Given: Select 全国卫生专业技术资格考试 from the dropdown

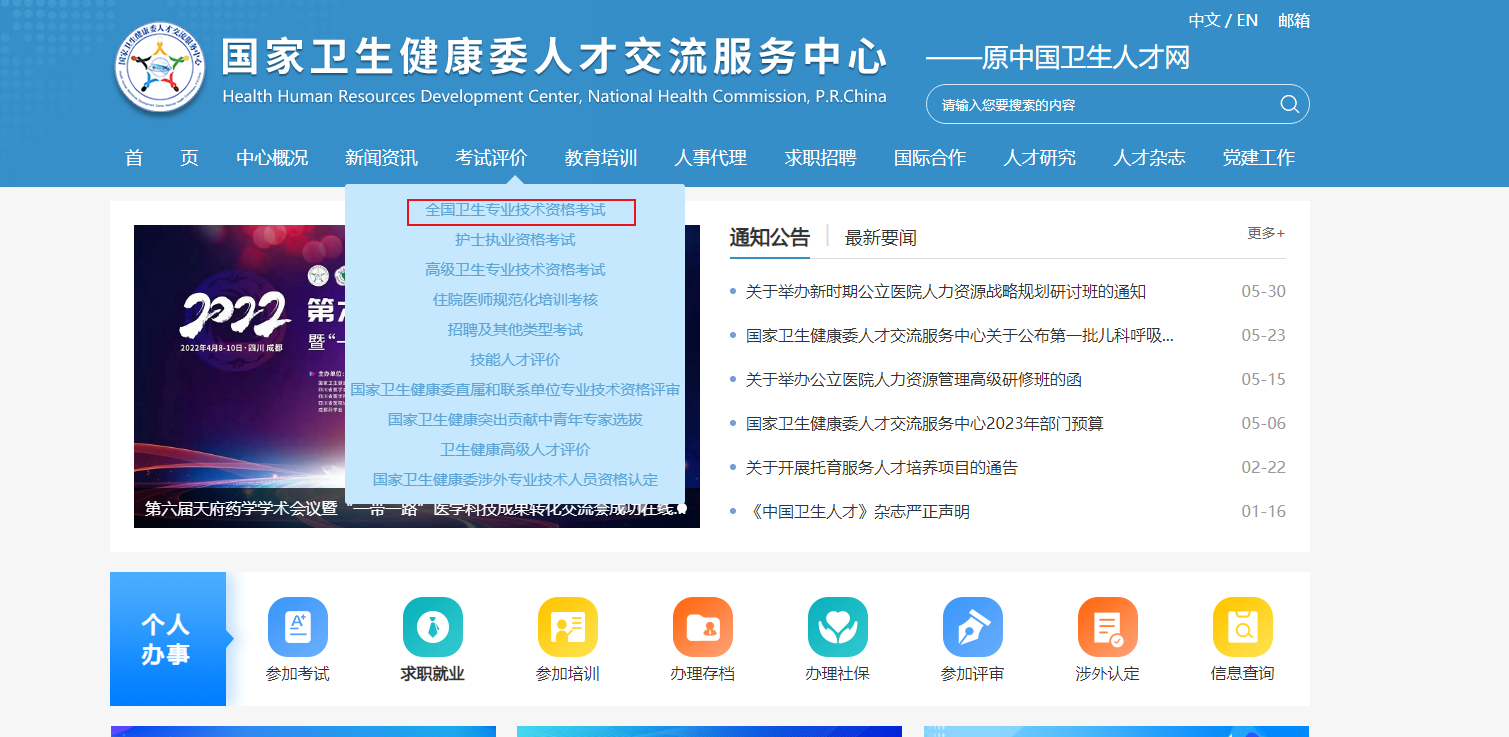Looking at the screenshot, I should click(x=515, y=210).
